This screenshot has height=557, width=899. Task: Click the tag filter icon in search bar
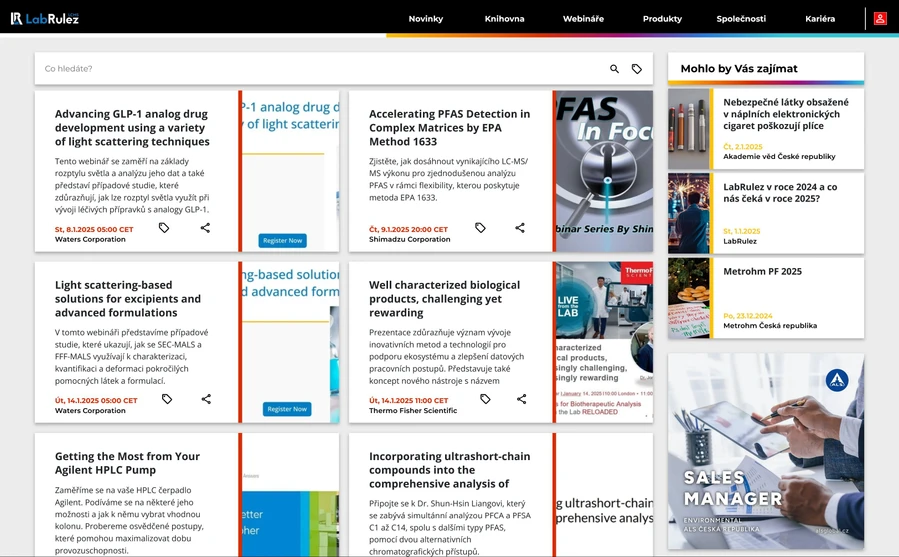tap(636, 69)
